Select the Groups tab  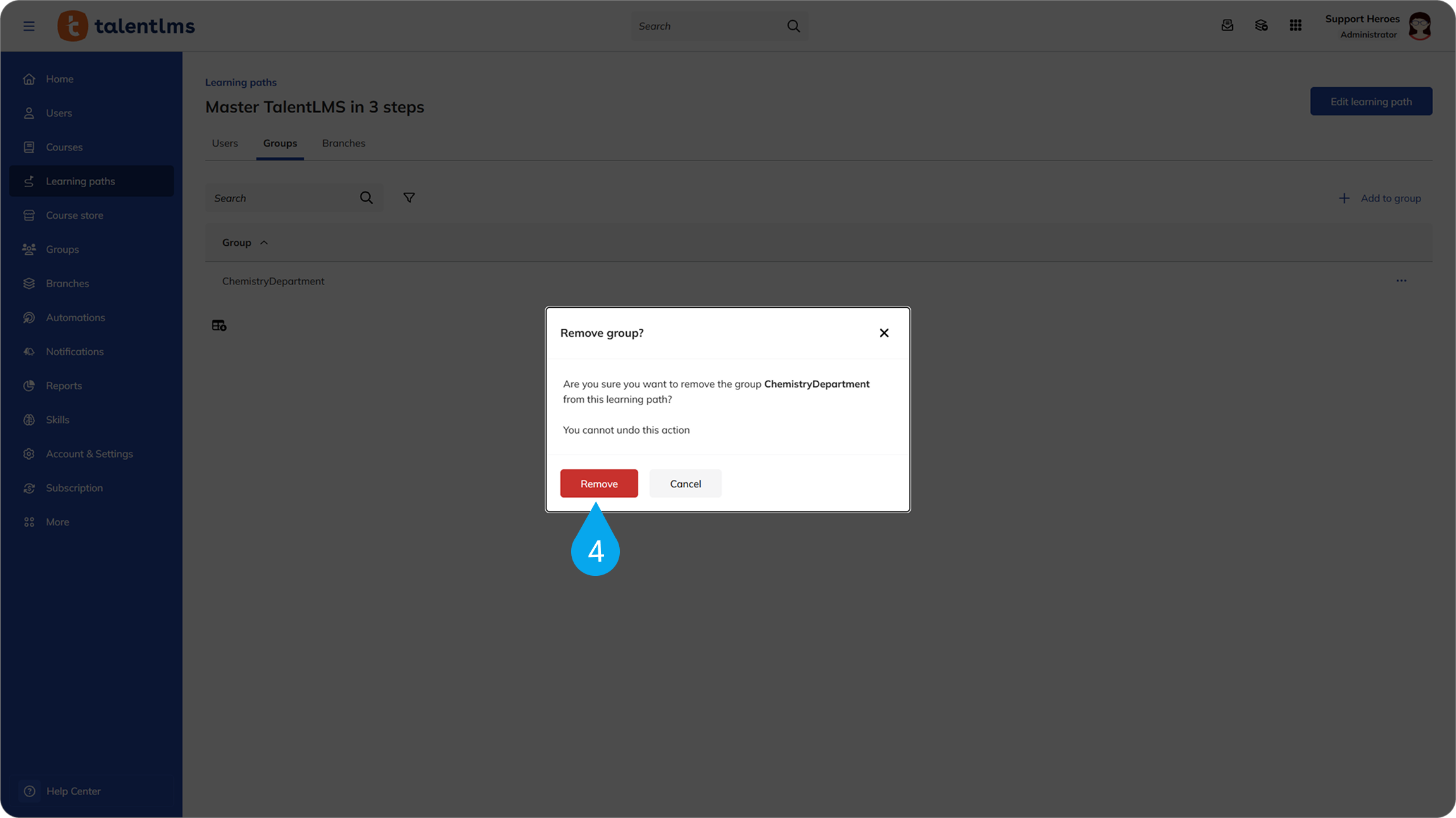point(280,143)
